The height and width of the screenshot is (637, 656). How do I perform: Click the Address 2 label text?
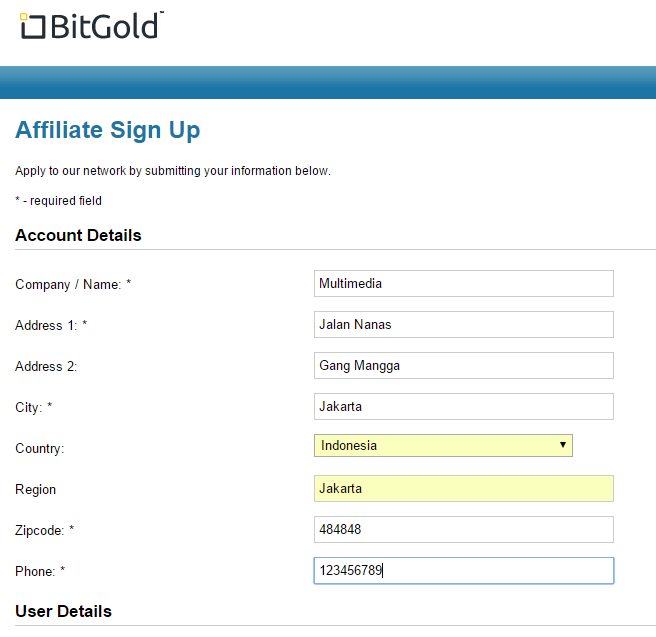(46, 367)
